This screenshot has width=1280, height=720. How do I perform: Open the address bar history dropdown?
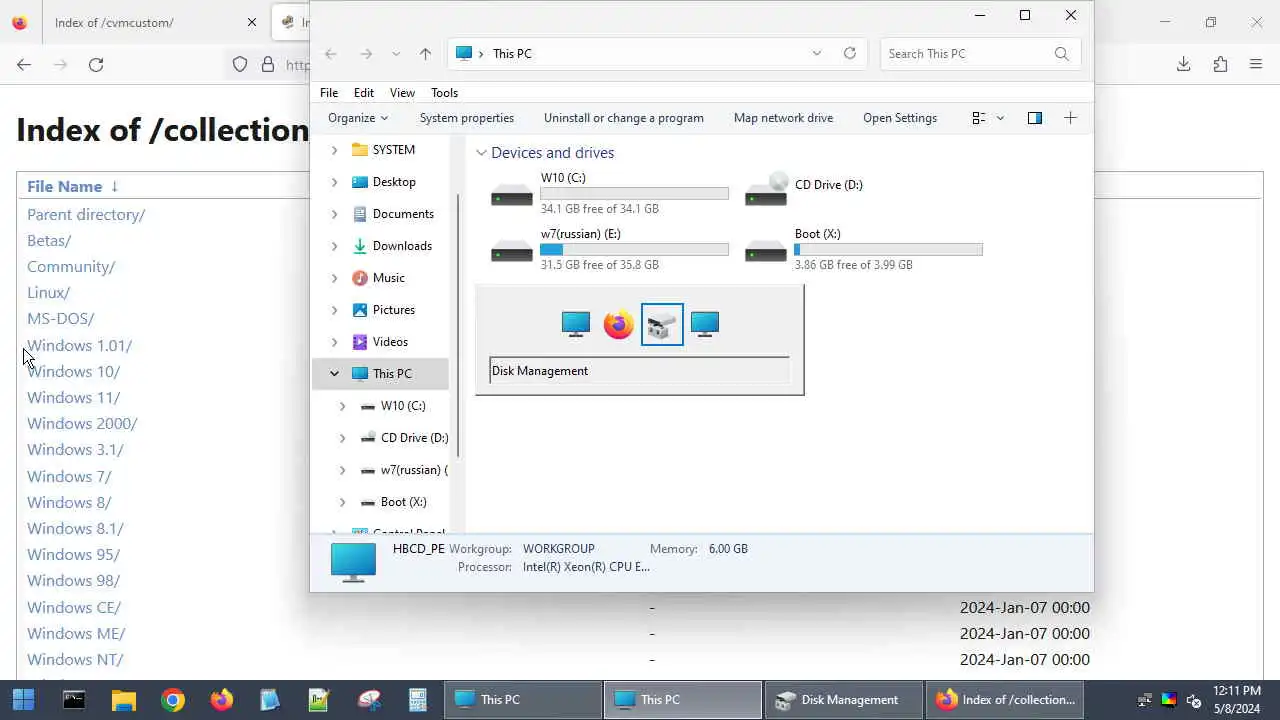(817, 54)
